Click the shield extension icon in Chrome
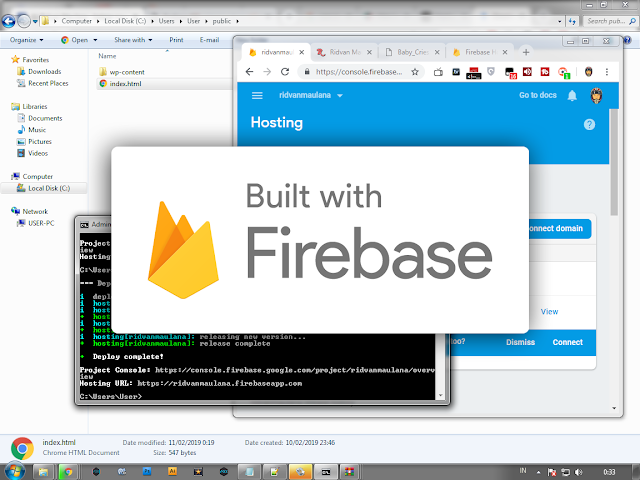Viewport: 640px width, 480px height. pos(491,72)
